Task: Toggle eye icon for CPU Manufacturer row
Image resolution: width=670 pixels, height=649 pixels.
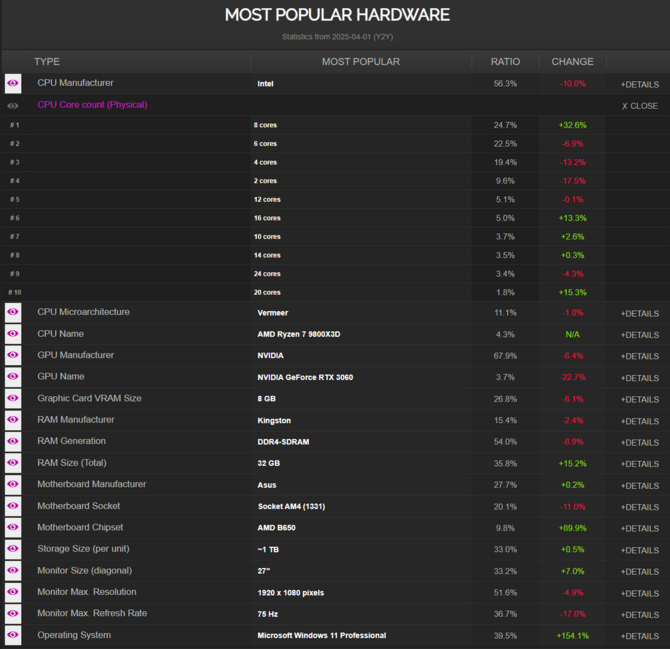Action: 13,83
